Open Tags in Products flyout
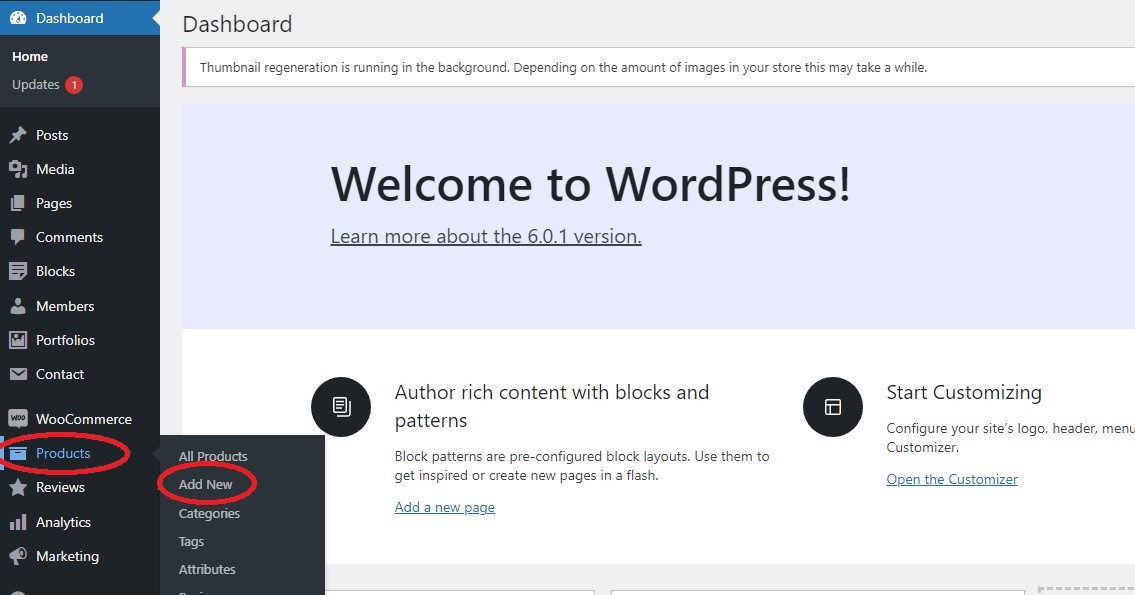Image resolution: width=1135 pixels, height=595 pixels. [191, 541]
